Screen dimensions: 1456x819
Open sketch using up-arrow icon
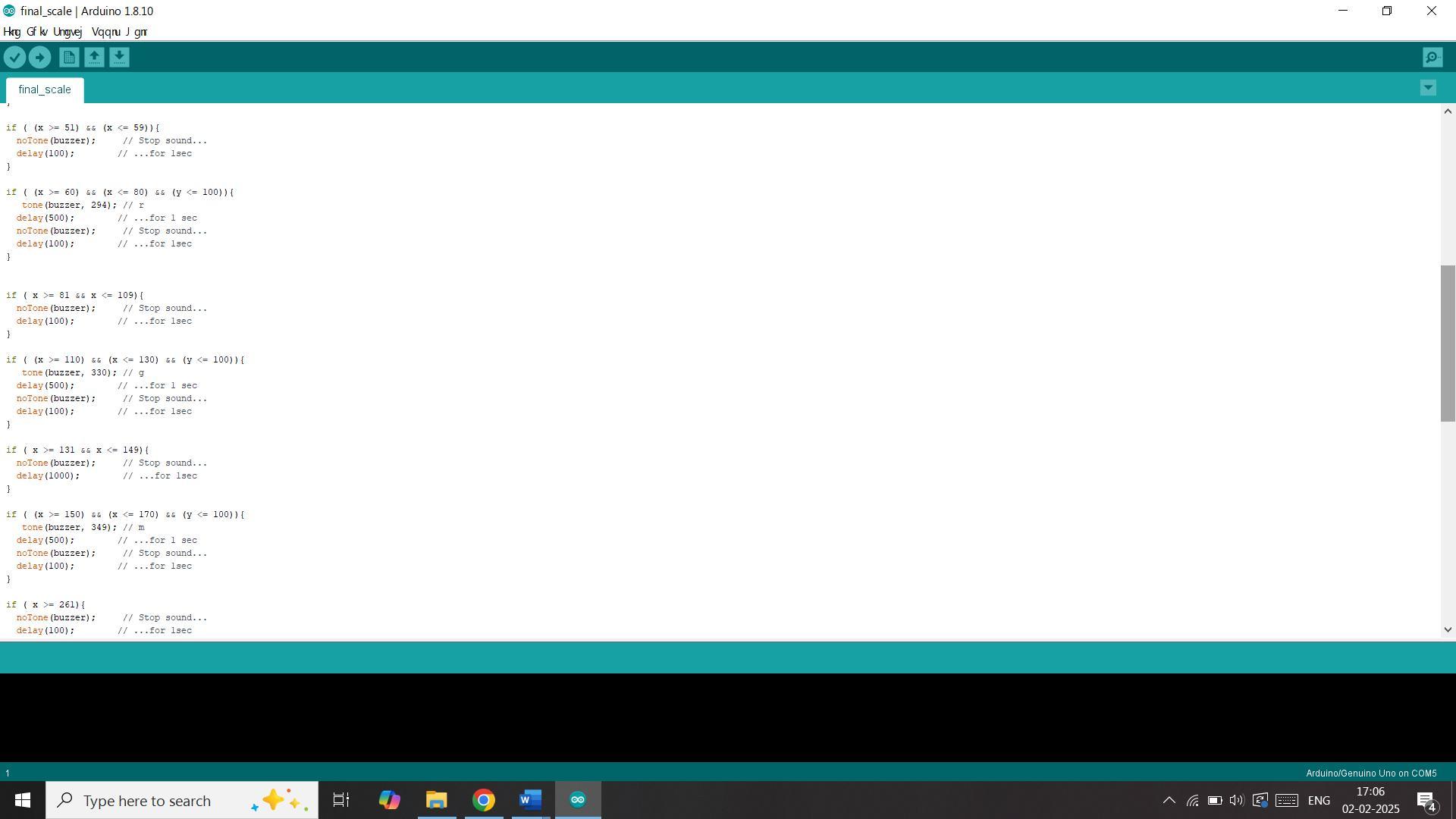pos(94,58)
